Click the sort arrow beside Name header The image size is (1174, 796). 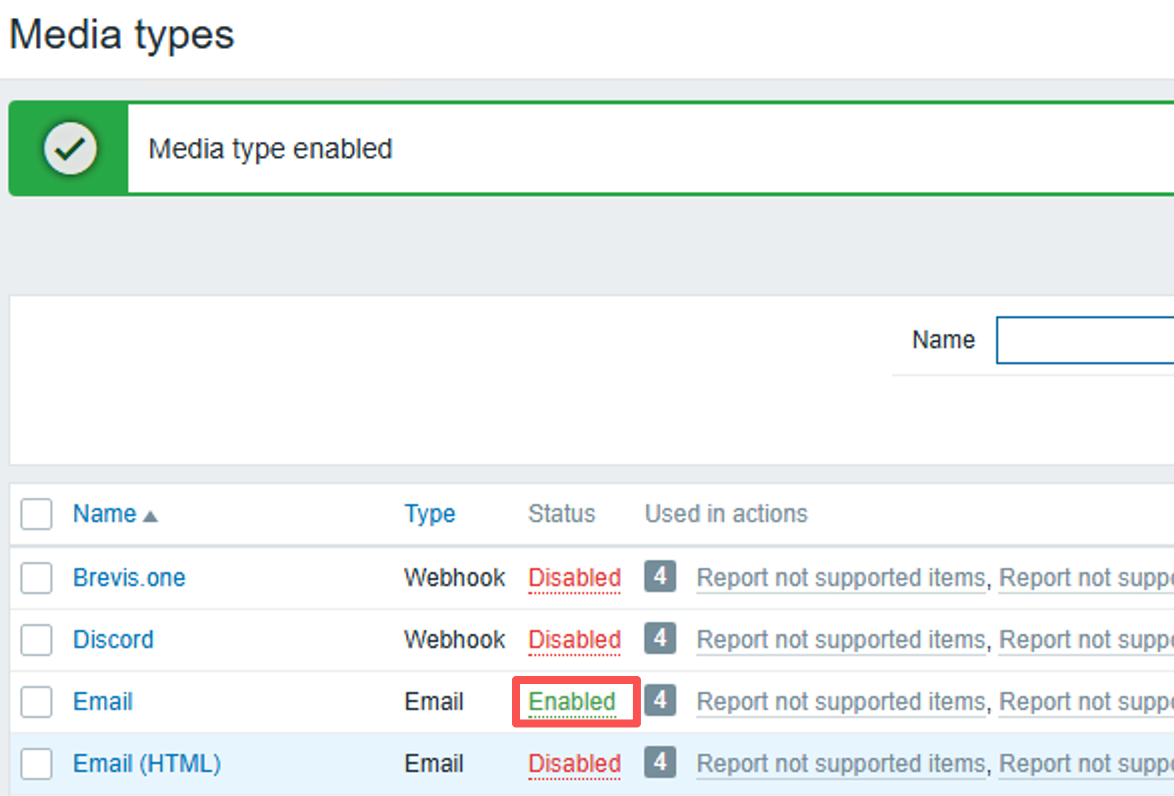pyautogui.click(x=150, y=516)
